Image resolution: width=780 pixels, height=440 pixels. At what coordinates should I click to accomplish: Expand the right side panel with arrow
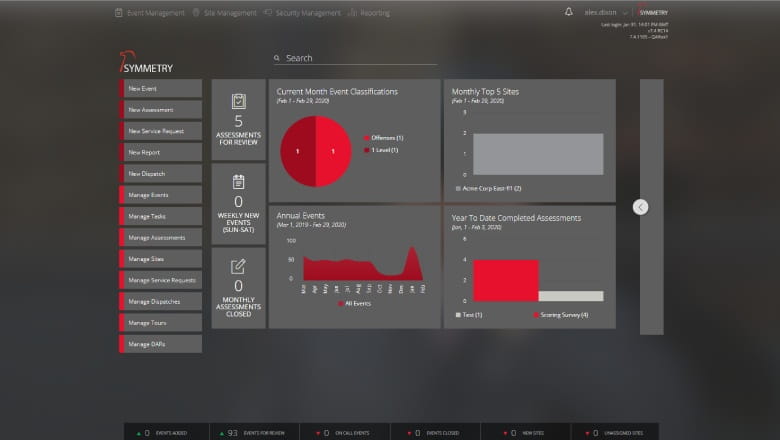pos(641,207)
